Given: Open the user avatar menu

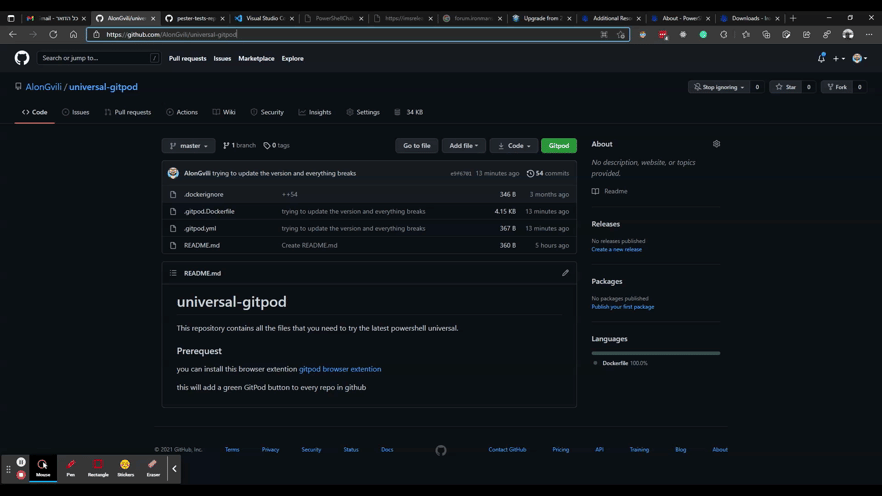Looking at the screenshot, I should [x=860, y=58].
